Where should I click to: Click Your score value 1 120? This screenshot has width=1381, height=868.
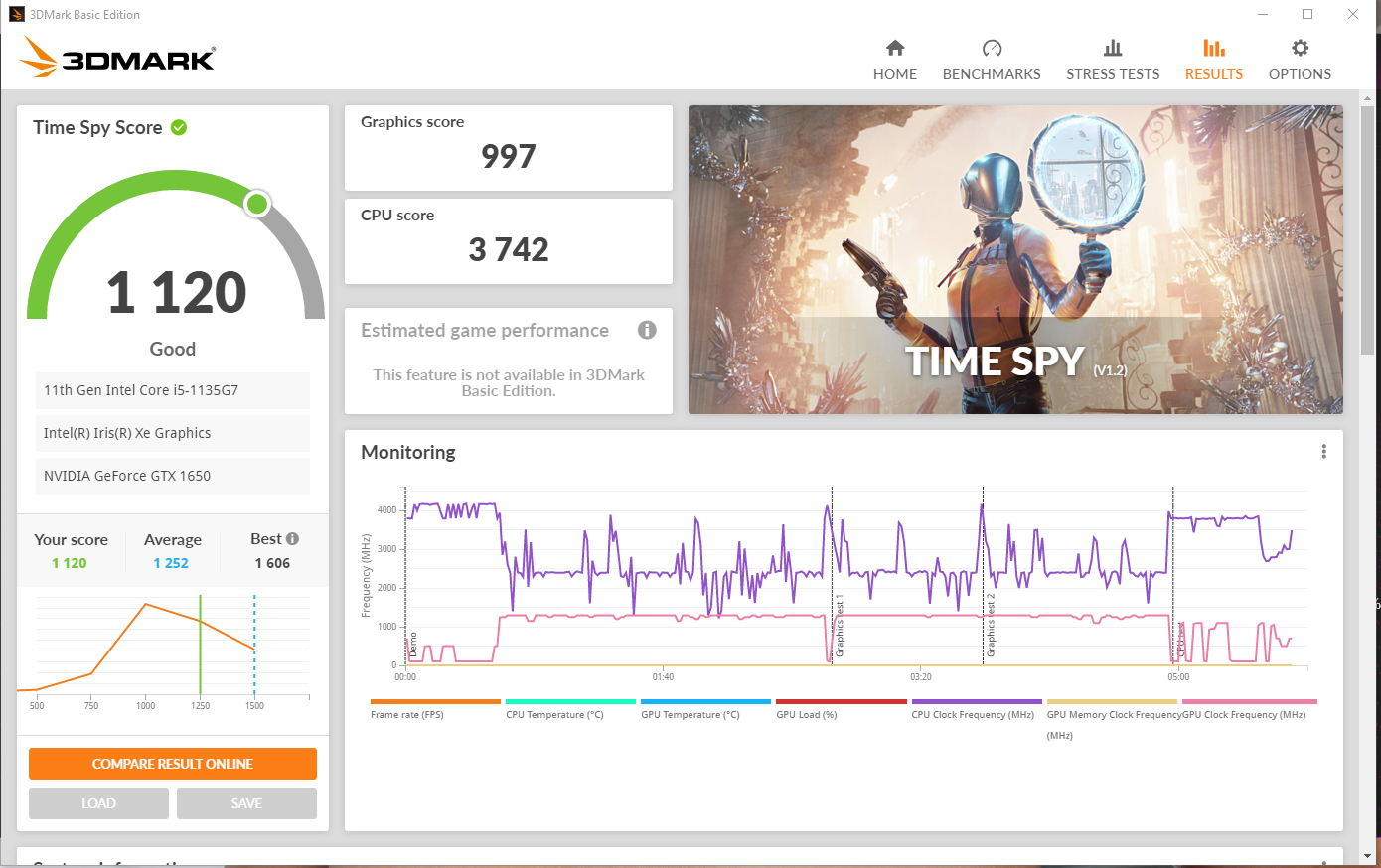point(70,563)
